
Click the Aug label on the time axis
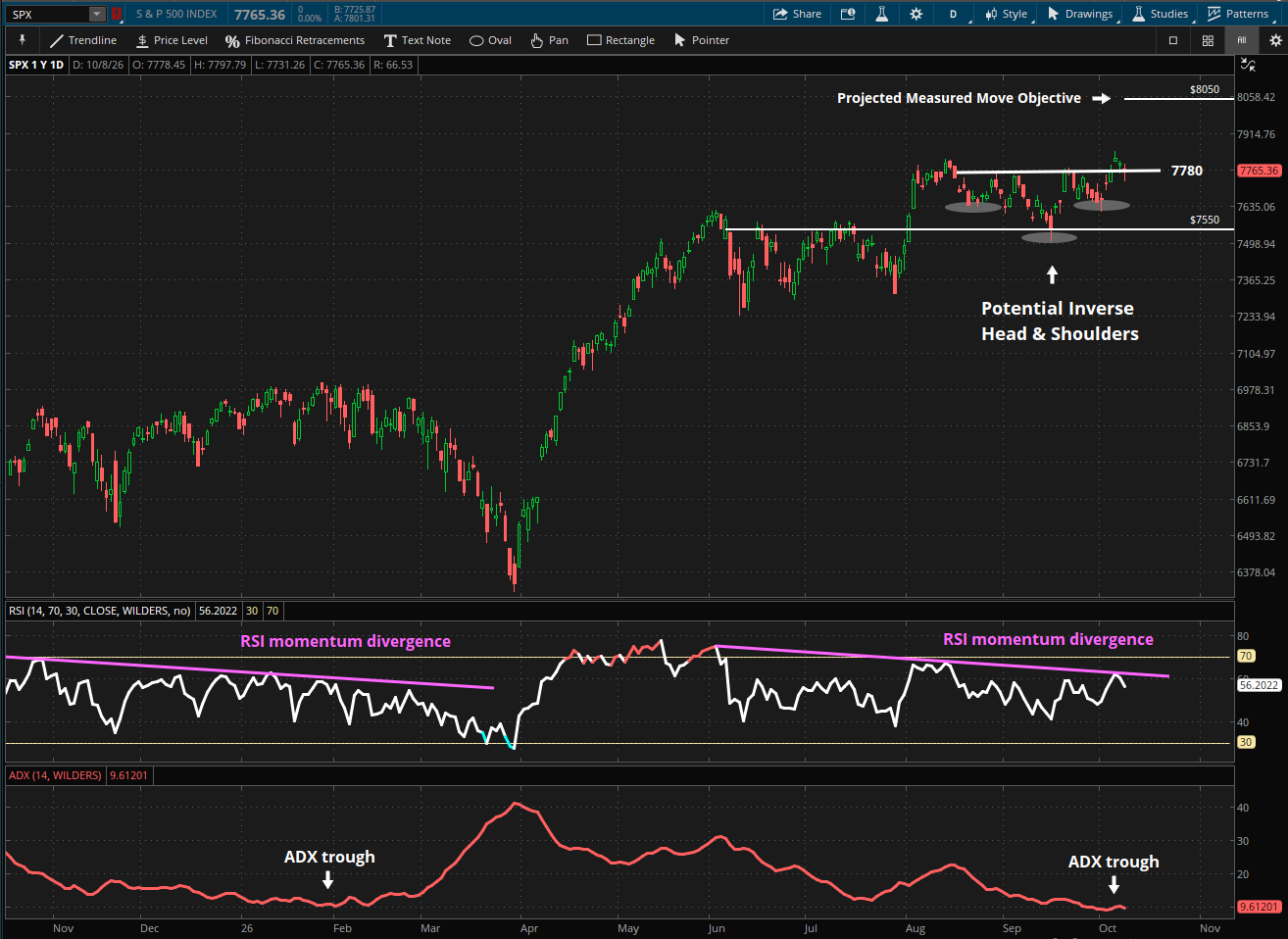point(916,928)
